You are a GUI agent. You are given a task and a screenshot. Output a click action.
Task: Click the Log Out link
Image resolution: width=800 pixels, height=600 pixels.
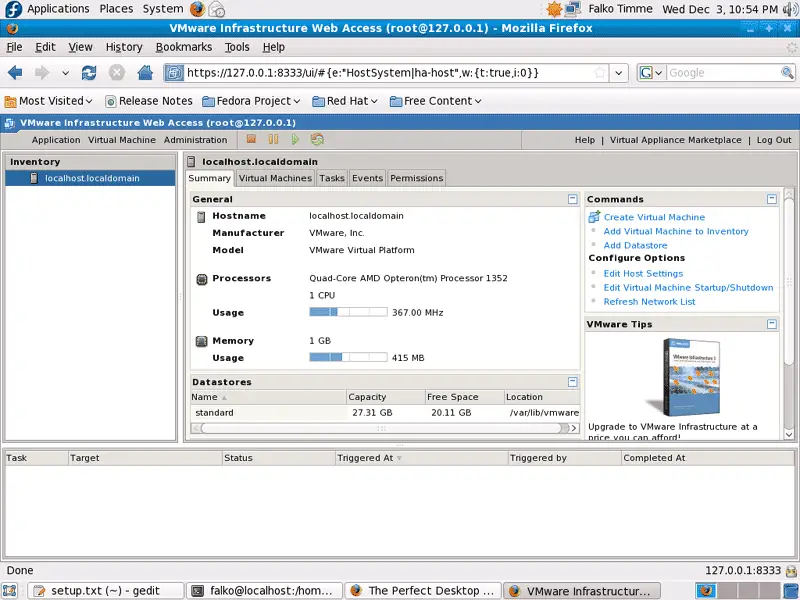click(774, 140)
